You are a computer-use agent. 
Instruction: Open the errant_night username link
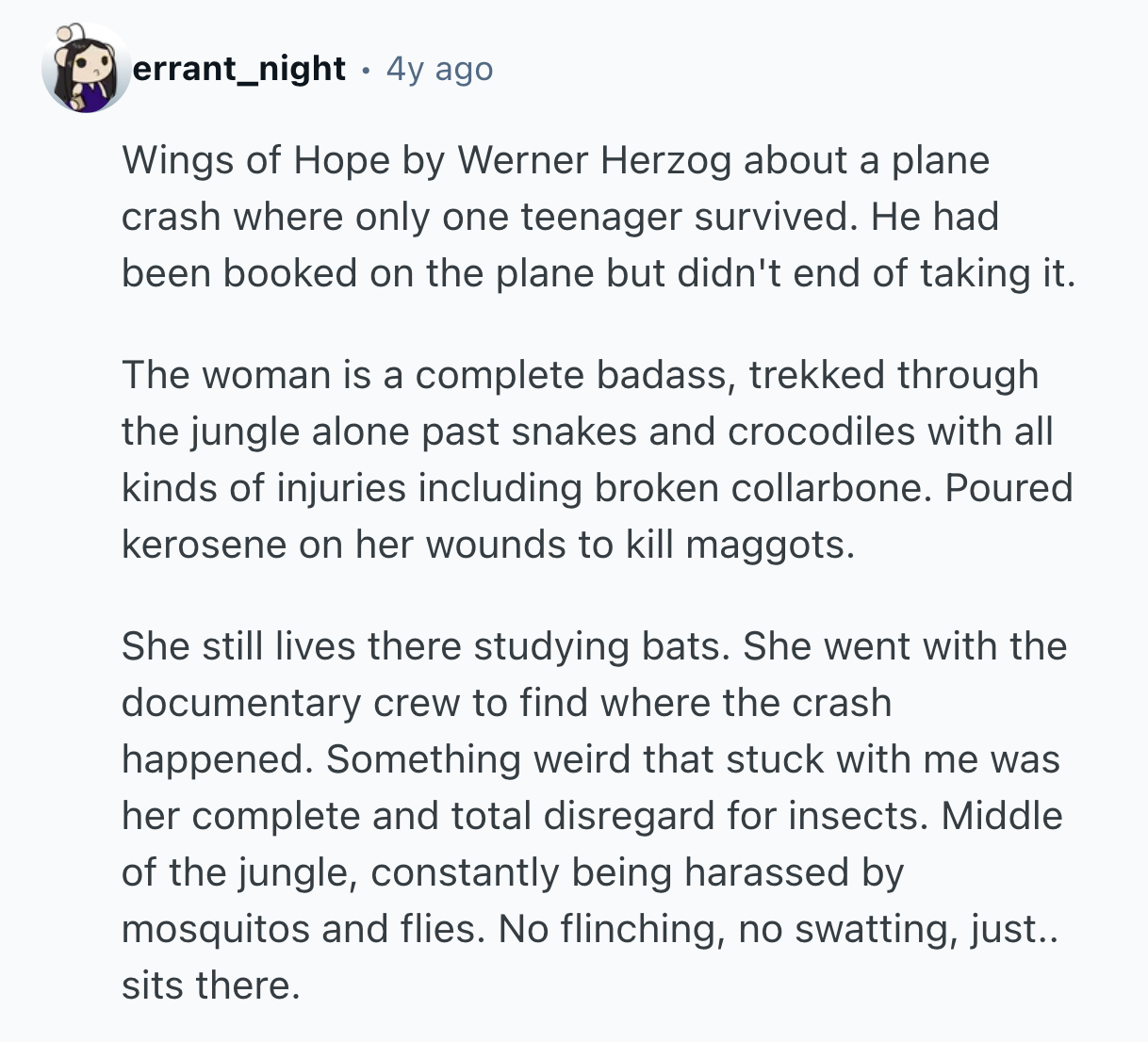[239, 69]
